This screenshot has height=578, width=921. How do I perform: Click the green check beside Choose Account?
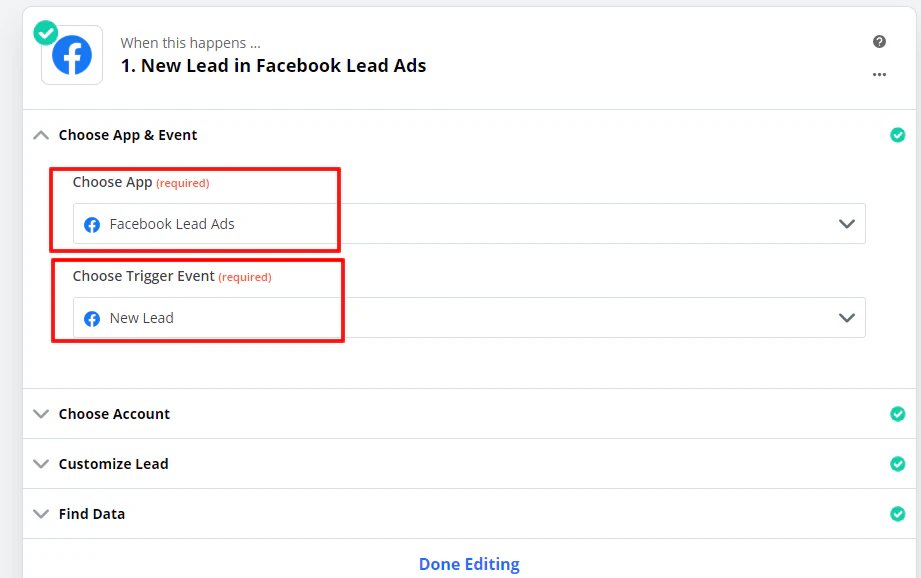(897, 413)
